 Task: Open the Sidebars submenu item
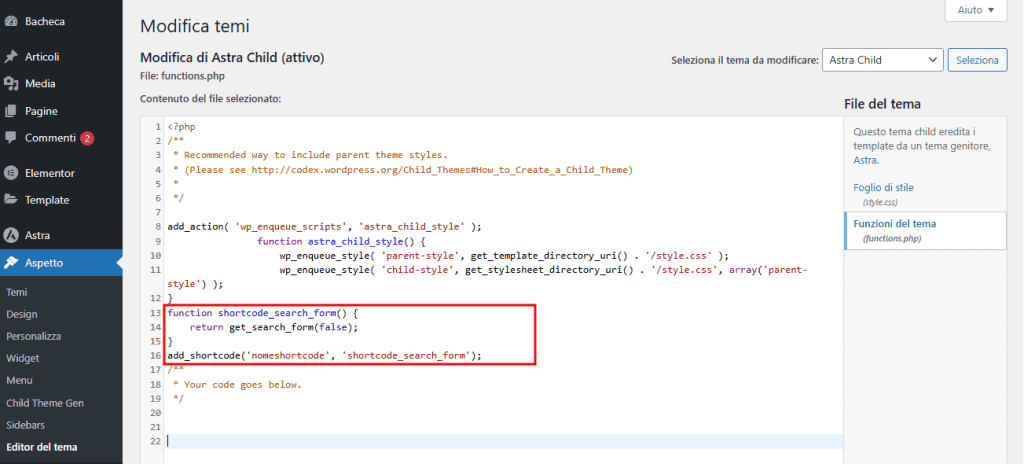click(25, 425)
